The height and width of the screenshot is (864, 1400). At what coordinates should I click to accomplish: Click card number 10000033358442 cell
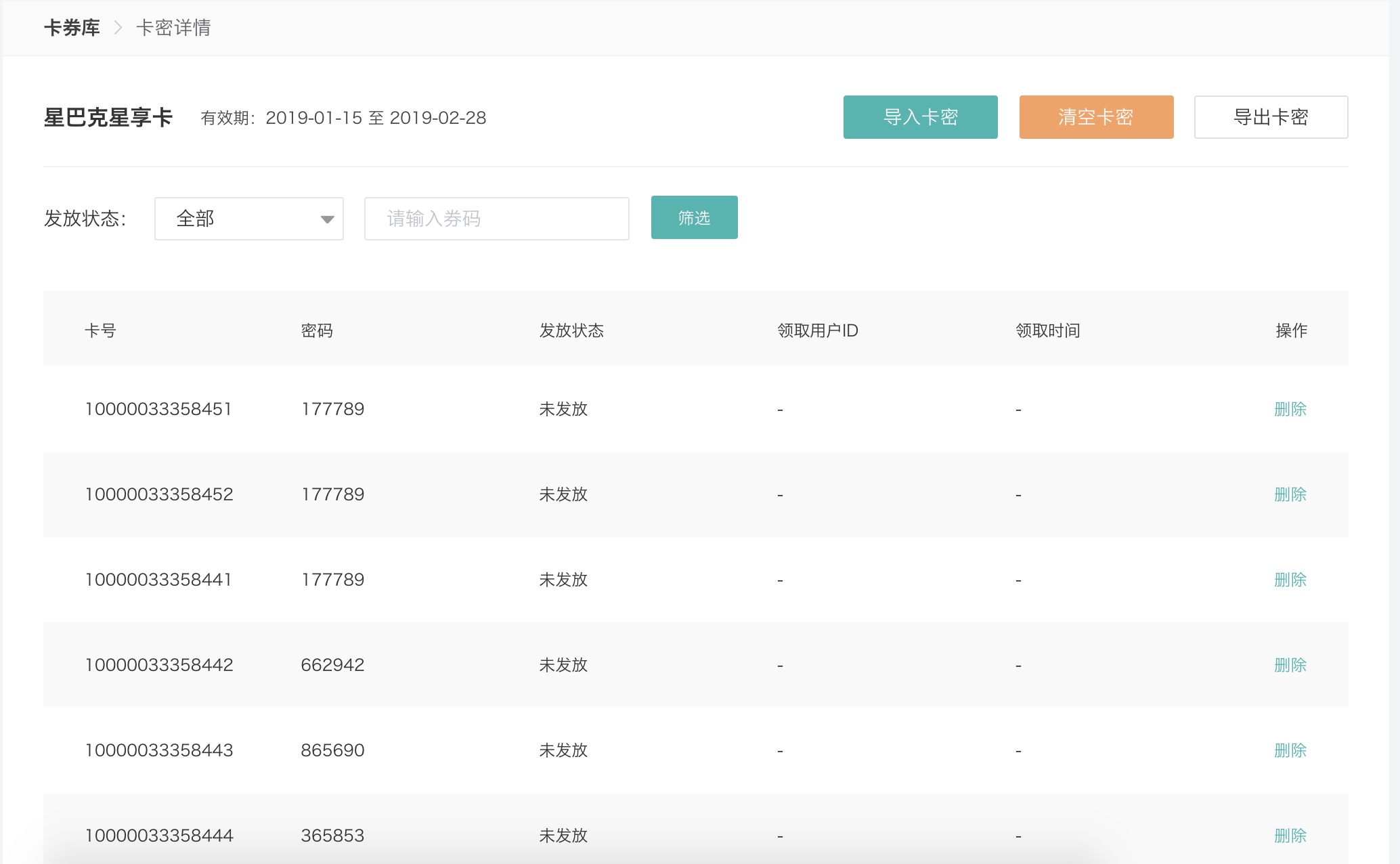pyautogui.click(x=159, y=665)
